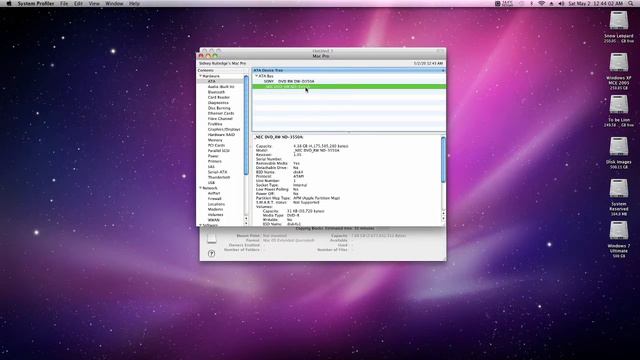The width and height of the screenshot is (640, 360).
Task: Click the Wi-Fi status icon
Action: pos(541,3)
